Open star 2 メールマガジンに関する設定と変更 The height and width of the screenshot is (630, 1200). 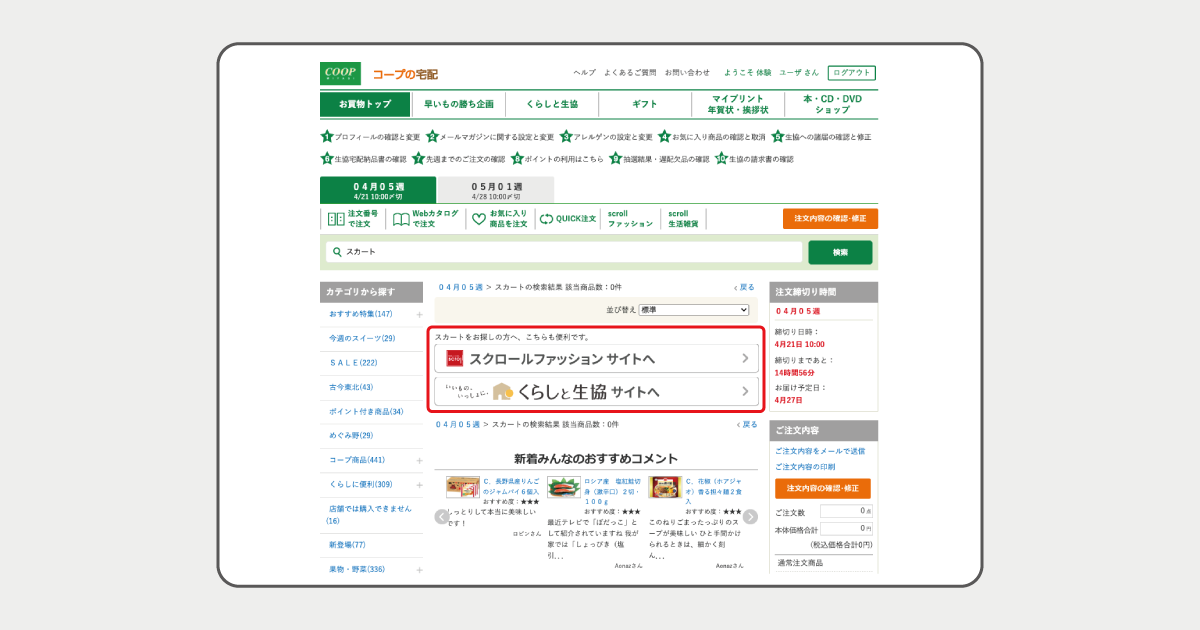490,137
